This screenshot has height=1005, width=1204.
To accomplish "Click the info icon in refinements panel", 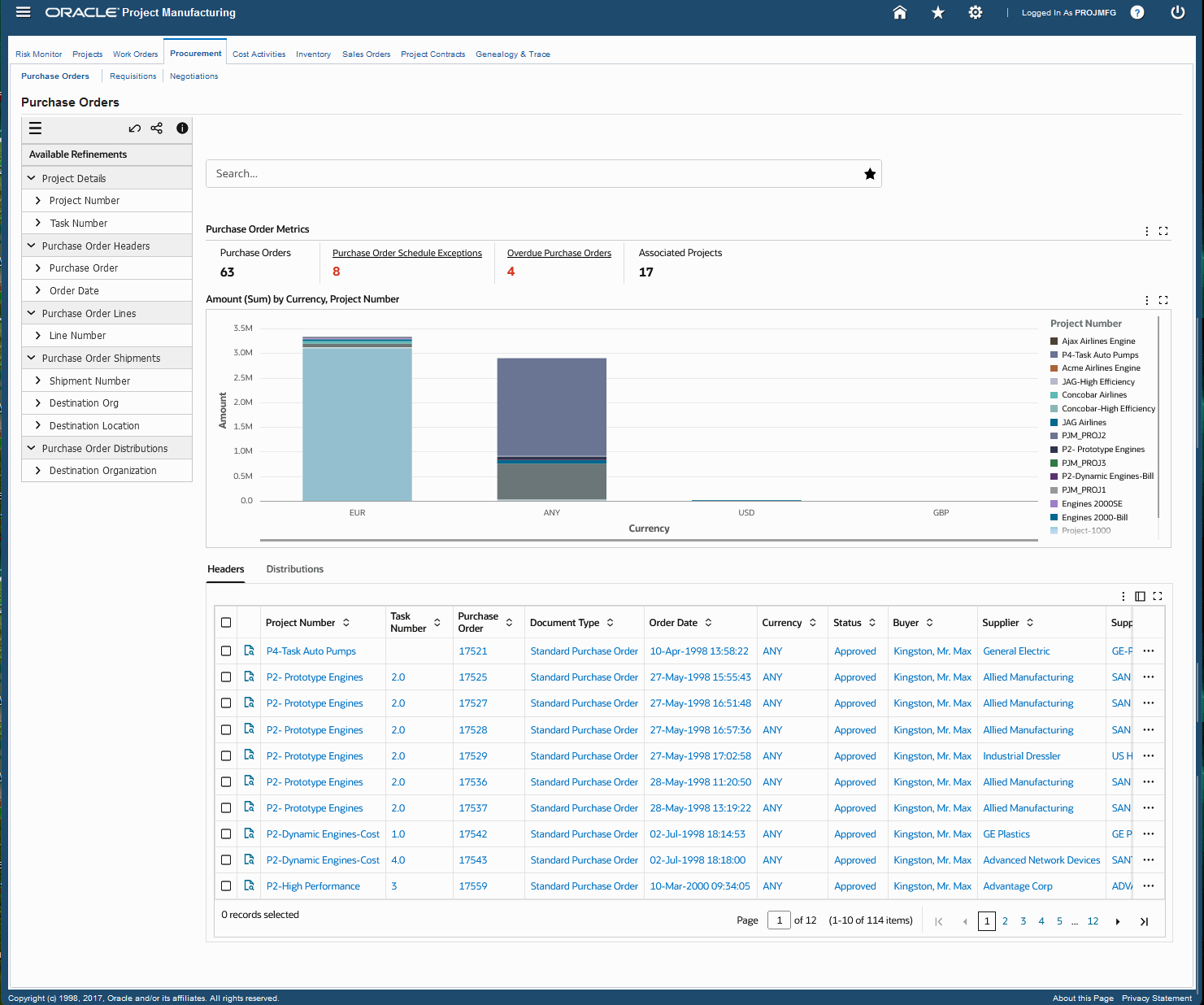I will 182,128.
